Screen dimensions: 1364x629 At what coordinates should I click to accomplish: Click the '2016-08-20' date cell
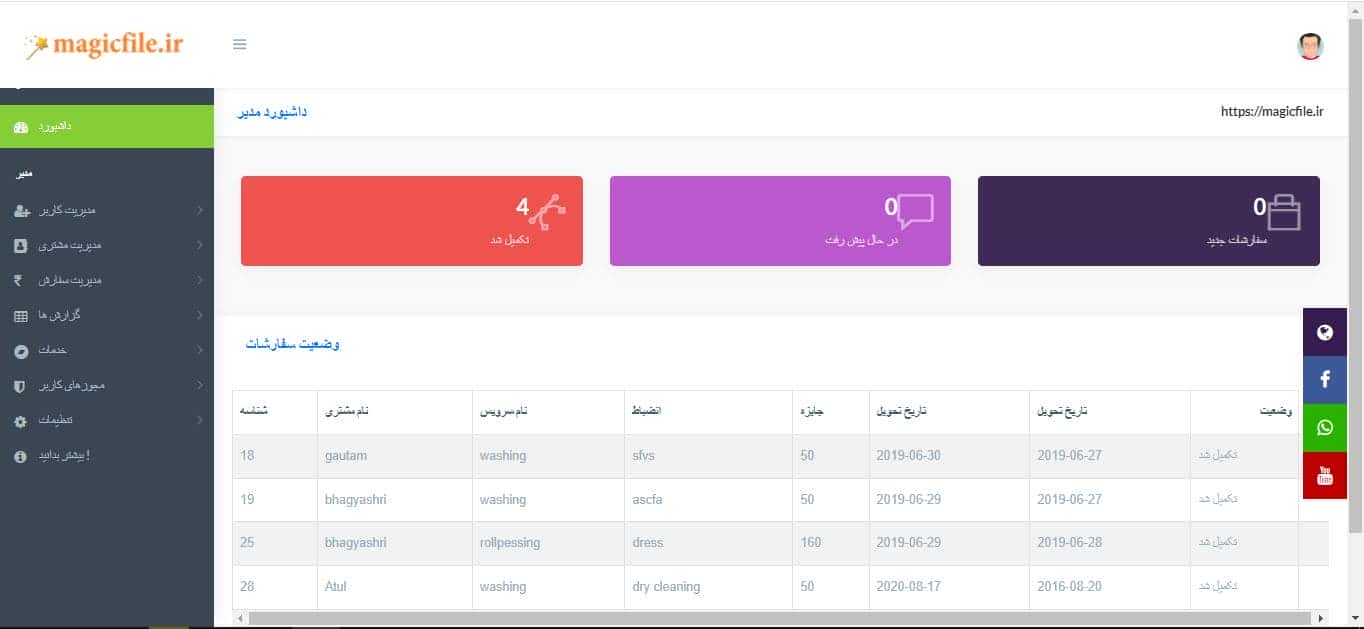[x=1069, y=587]
